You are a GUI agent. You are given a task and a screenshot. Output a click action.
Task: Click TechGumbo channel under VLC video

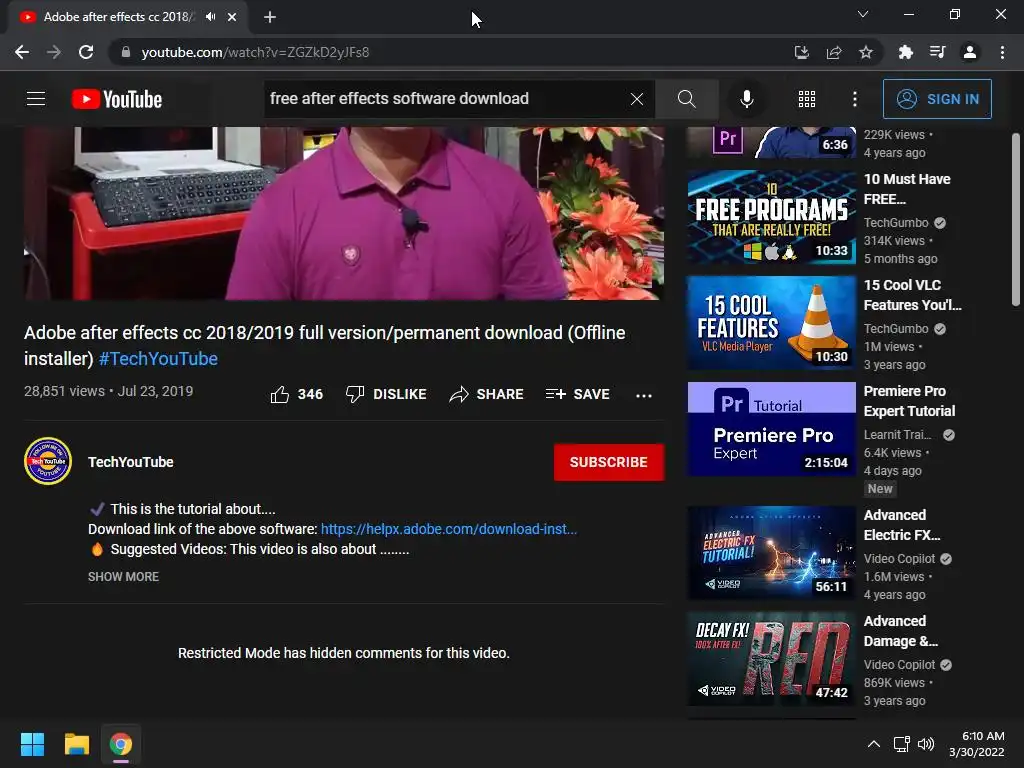click(x=896, y=328)
